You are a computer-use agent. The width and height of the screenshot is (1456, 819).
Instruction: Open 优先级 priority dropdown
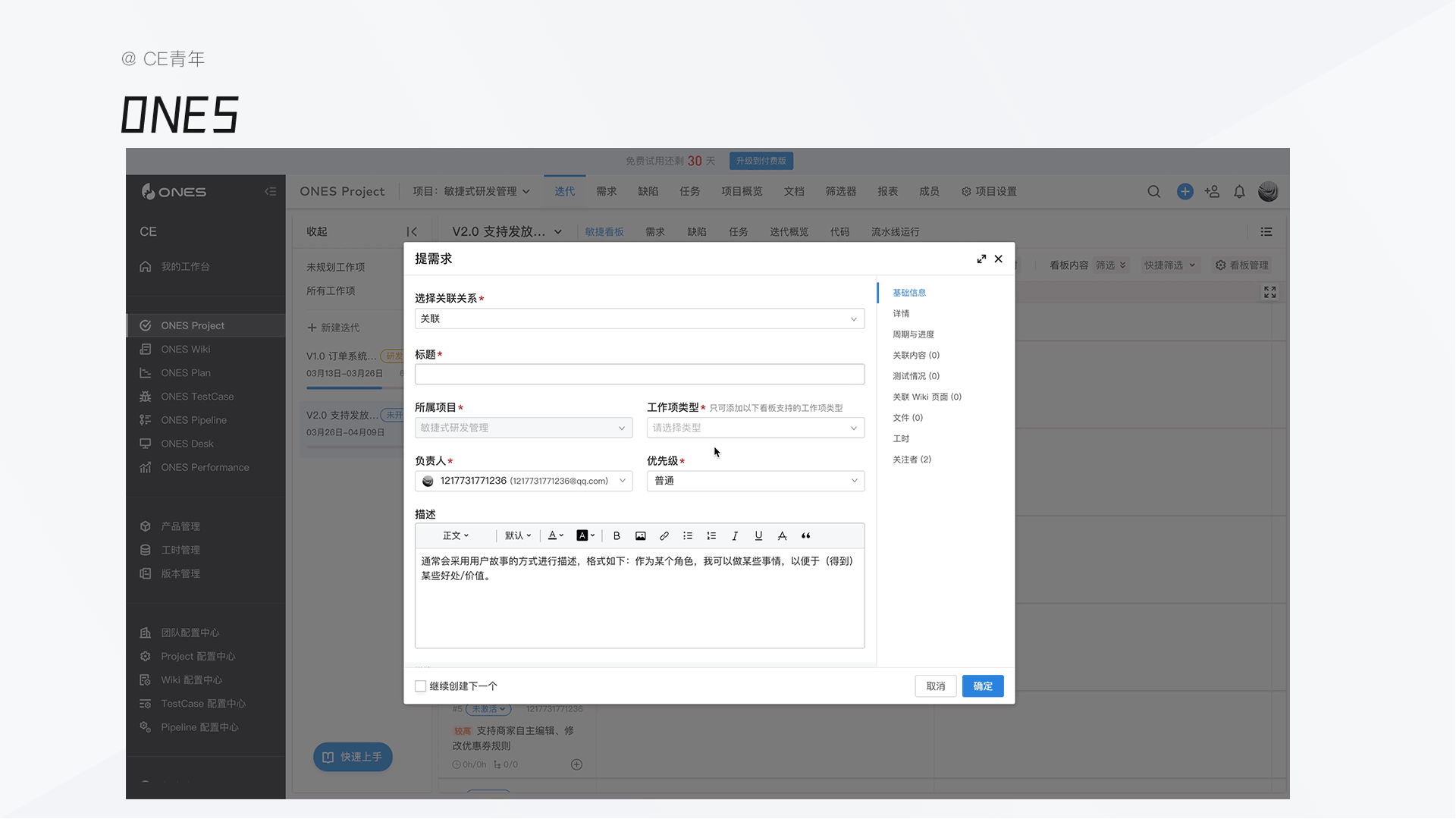click(755, 482)
